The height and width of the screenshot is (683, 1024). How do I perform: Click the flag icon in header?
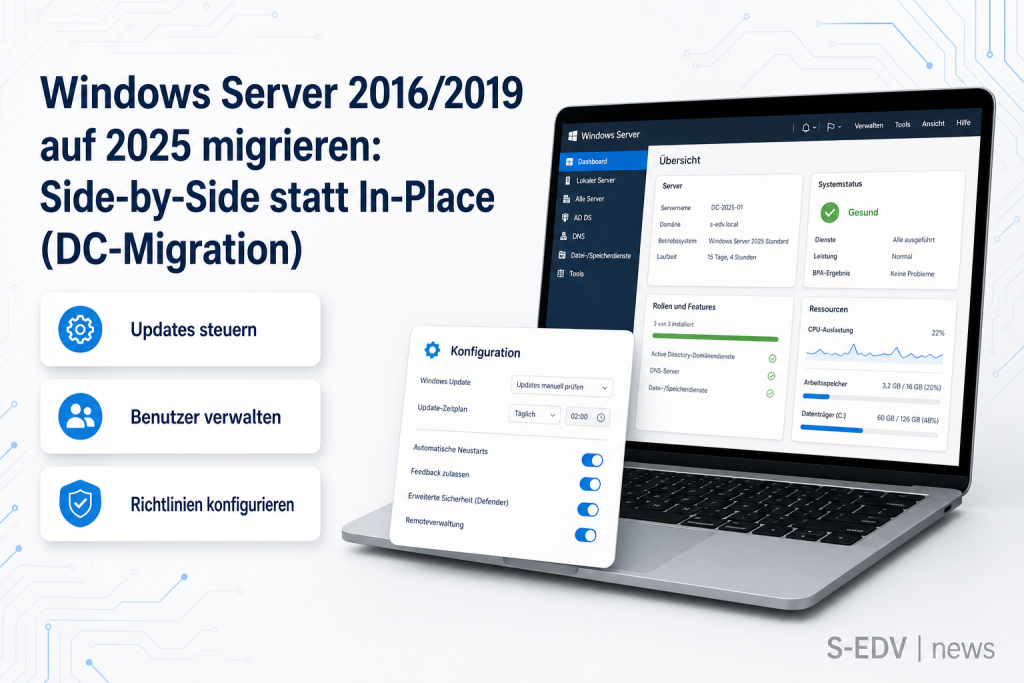[x=831, y=127]
